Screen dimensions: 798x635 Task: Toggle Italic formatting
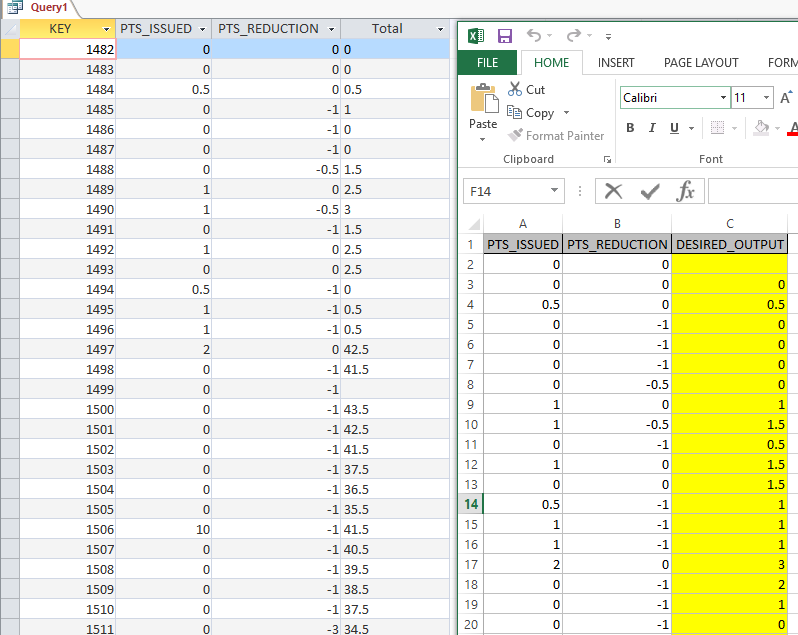[652, 128]
